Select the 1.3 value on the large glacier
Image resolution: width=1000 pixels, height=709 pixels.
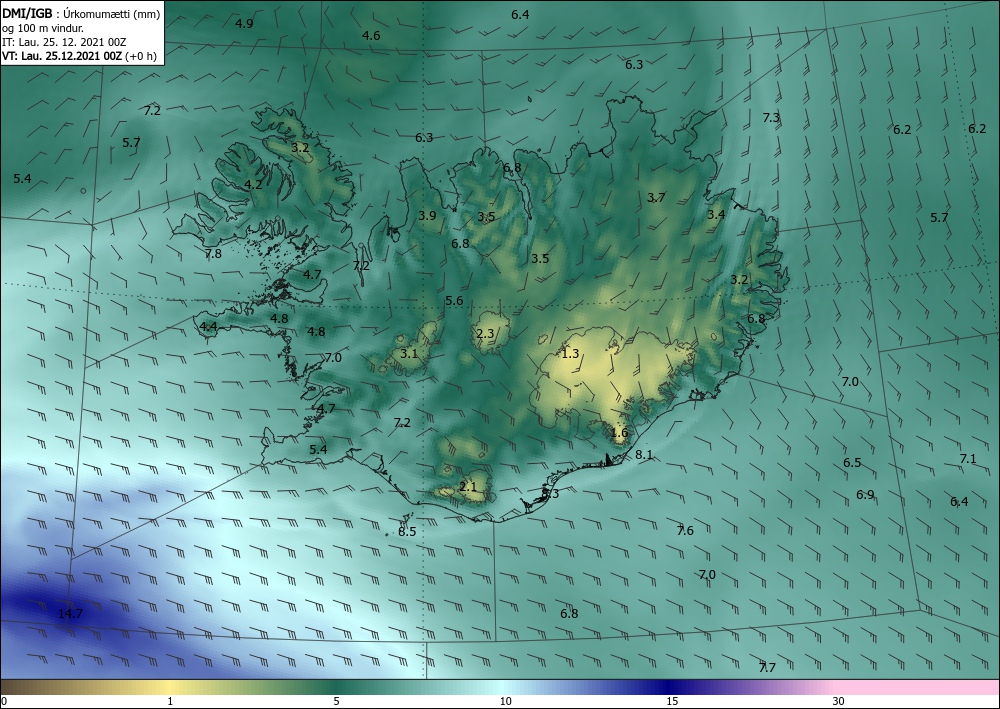coord(570,353)
